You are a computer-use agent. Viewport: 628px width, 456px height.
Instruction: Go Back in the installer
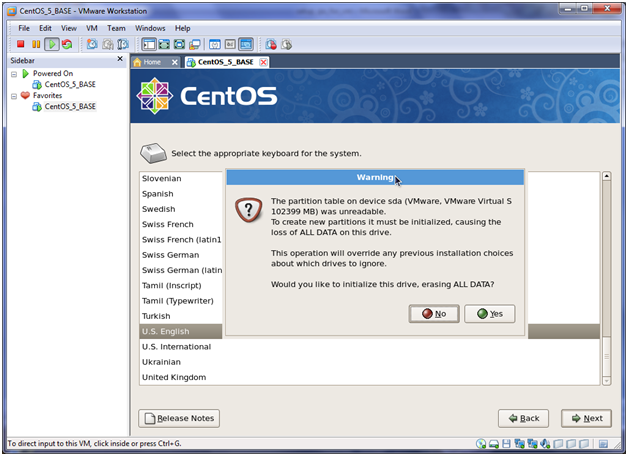tap(523, 418)
